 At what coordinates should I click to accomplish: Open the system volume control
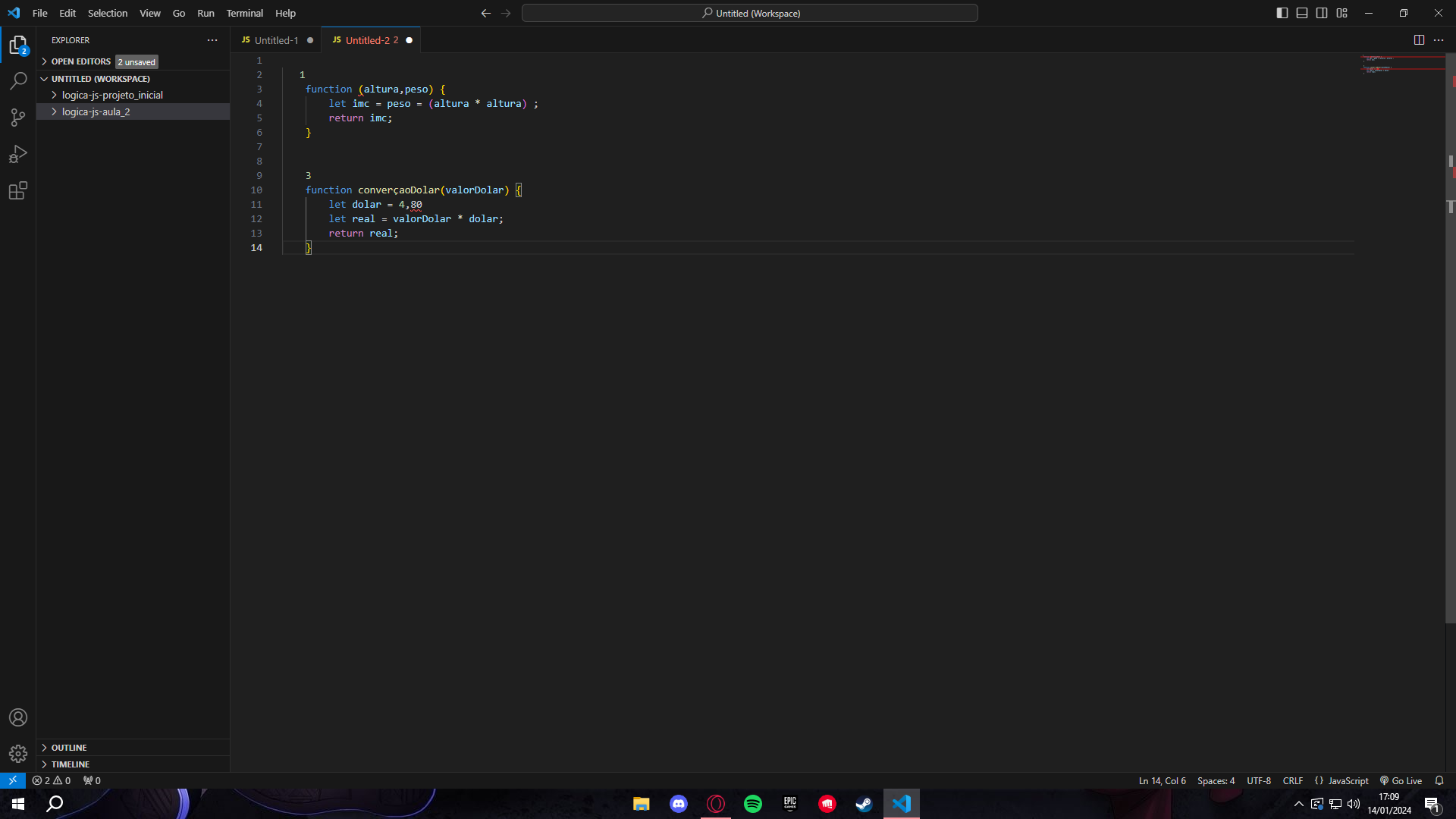(1354, 804)
